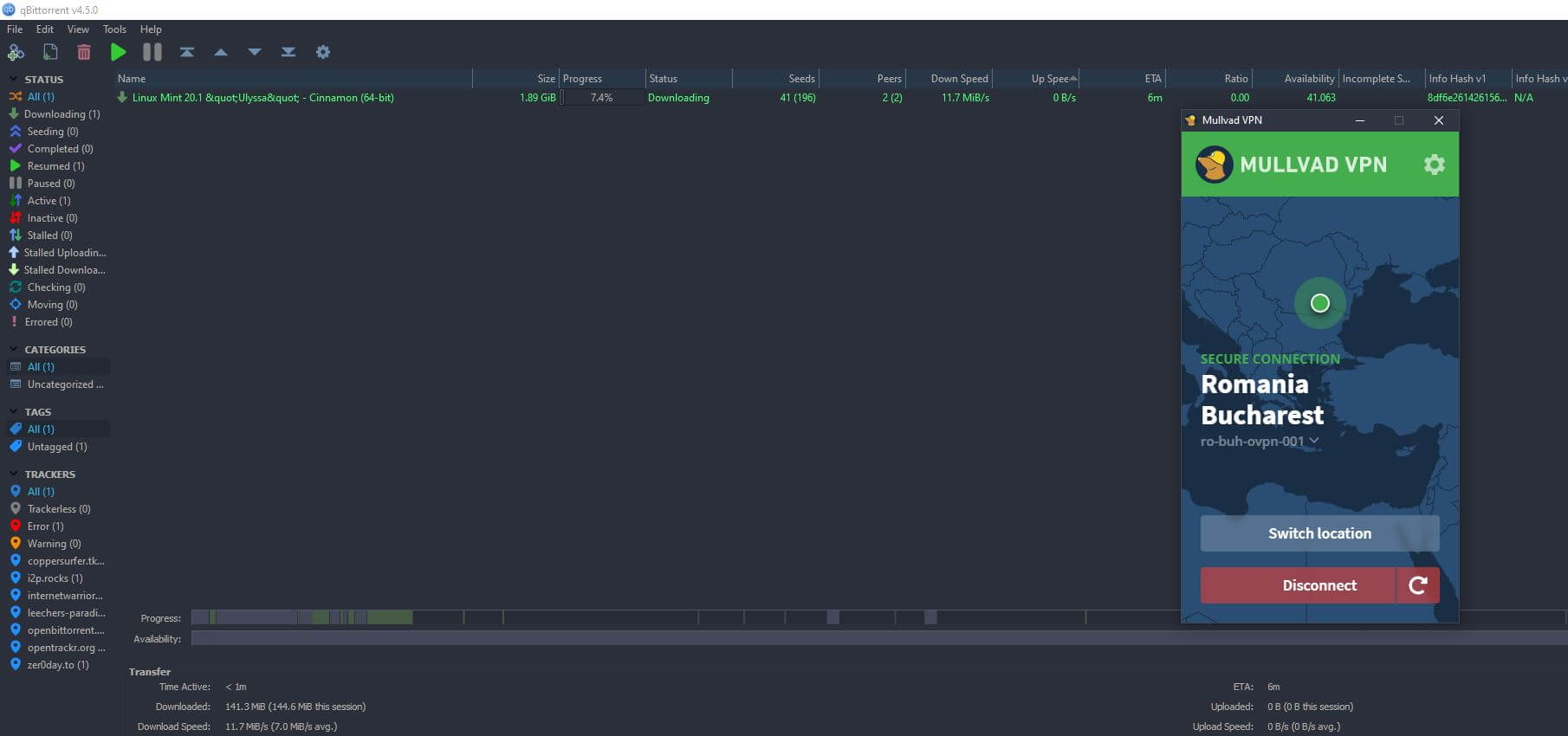
Task: Click the Switch location button
Action: pyautogui.click(x=1319, y=533)
